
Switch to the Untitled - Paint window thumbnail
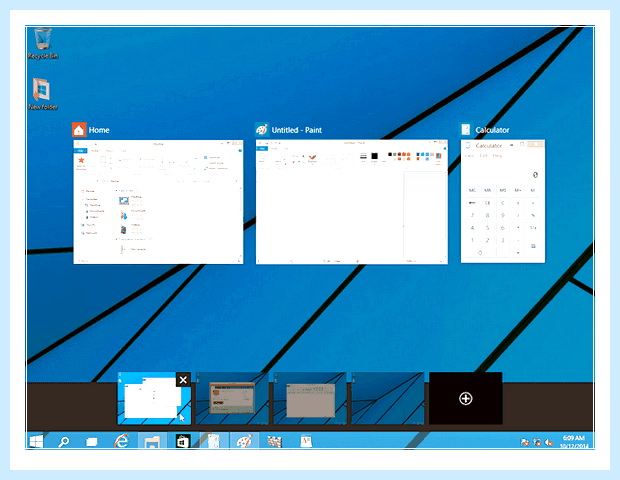click(x=352, y=202)
